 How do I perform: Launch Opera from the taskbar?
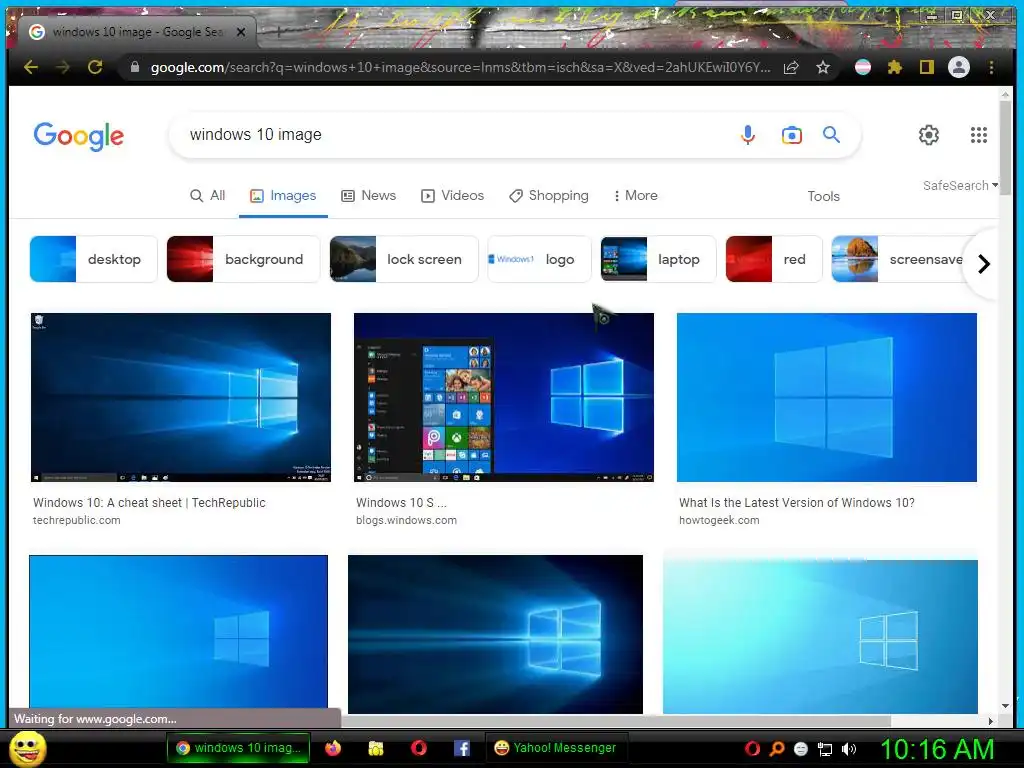[419, 748]
